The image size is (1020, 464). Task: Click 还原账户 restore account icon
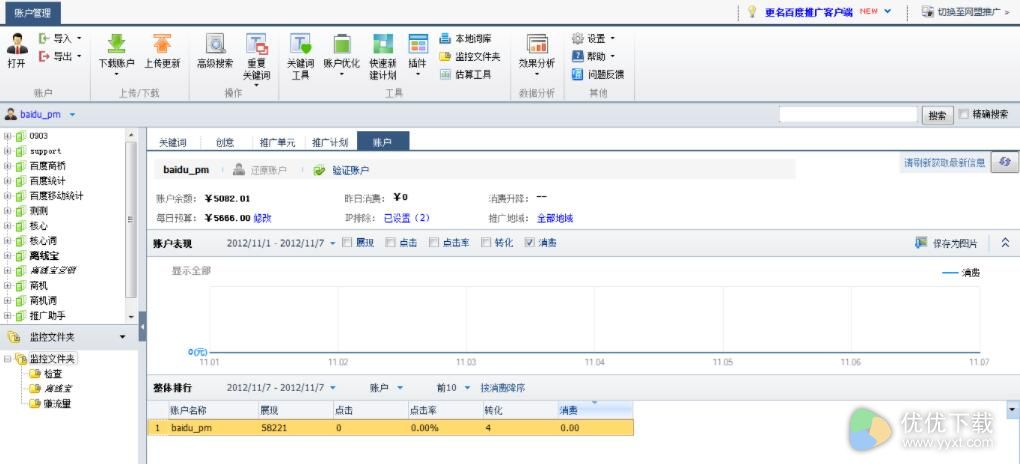pos(239,170)
